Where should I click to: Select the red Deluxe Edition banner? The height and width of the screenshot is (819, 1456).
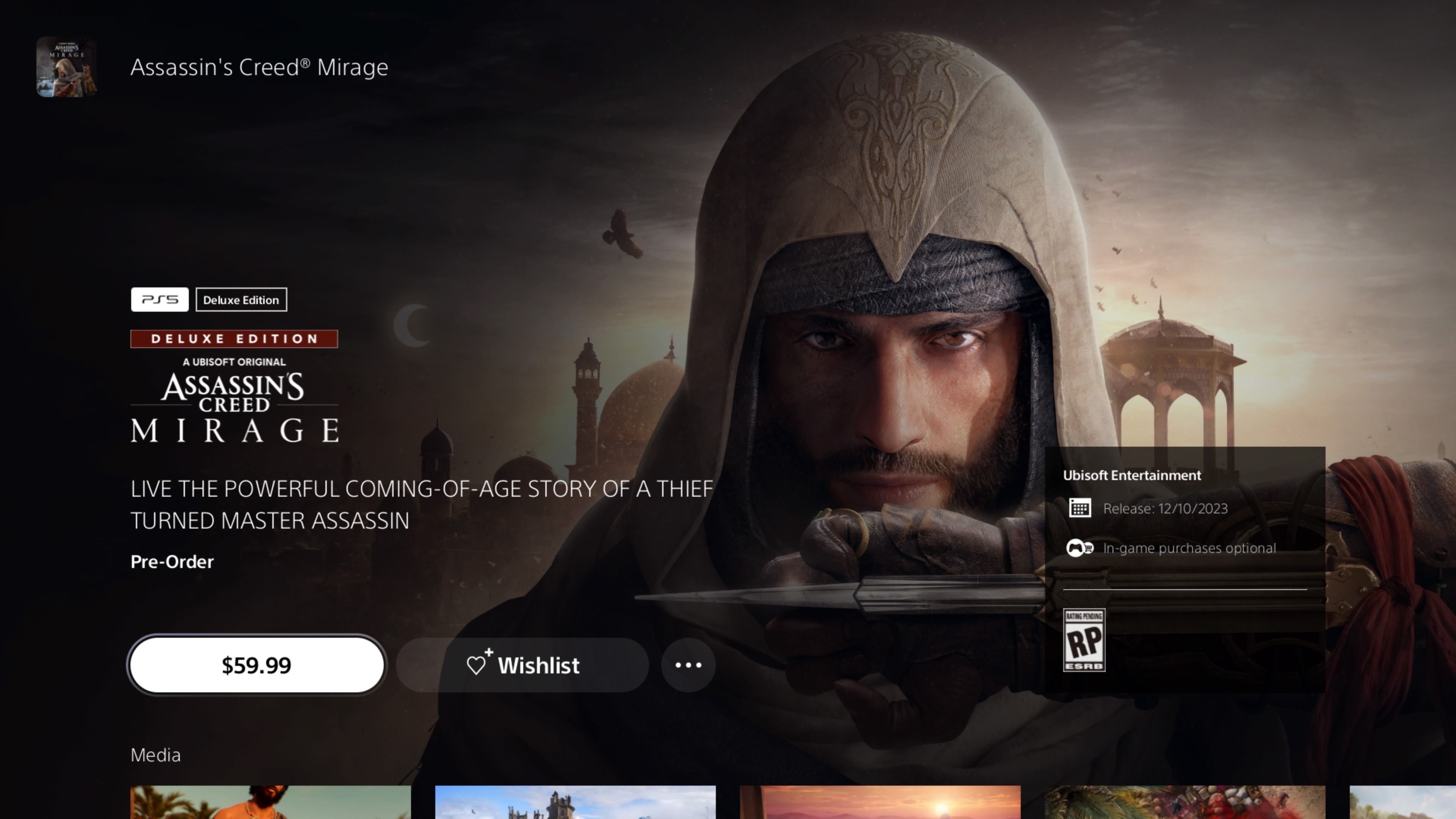pyautogui.click(x=234, y=339)
